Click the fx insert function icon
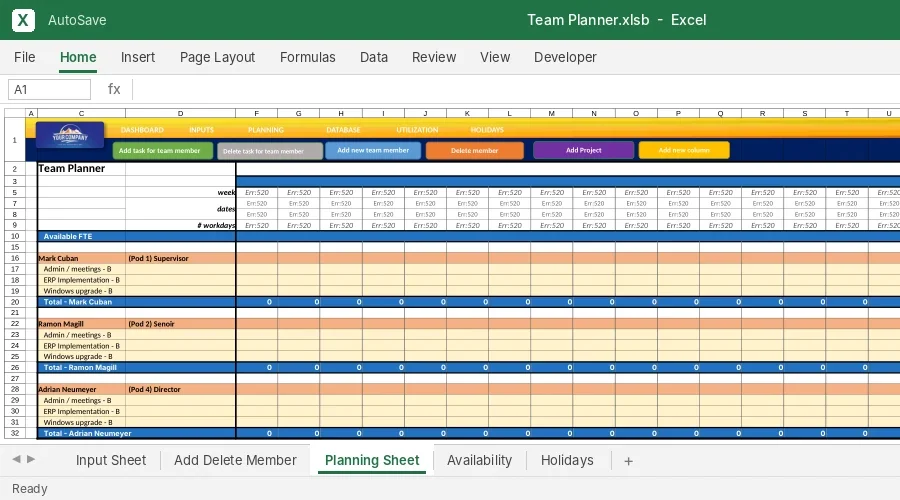The image size is (900, 500). [114, 89]
